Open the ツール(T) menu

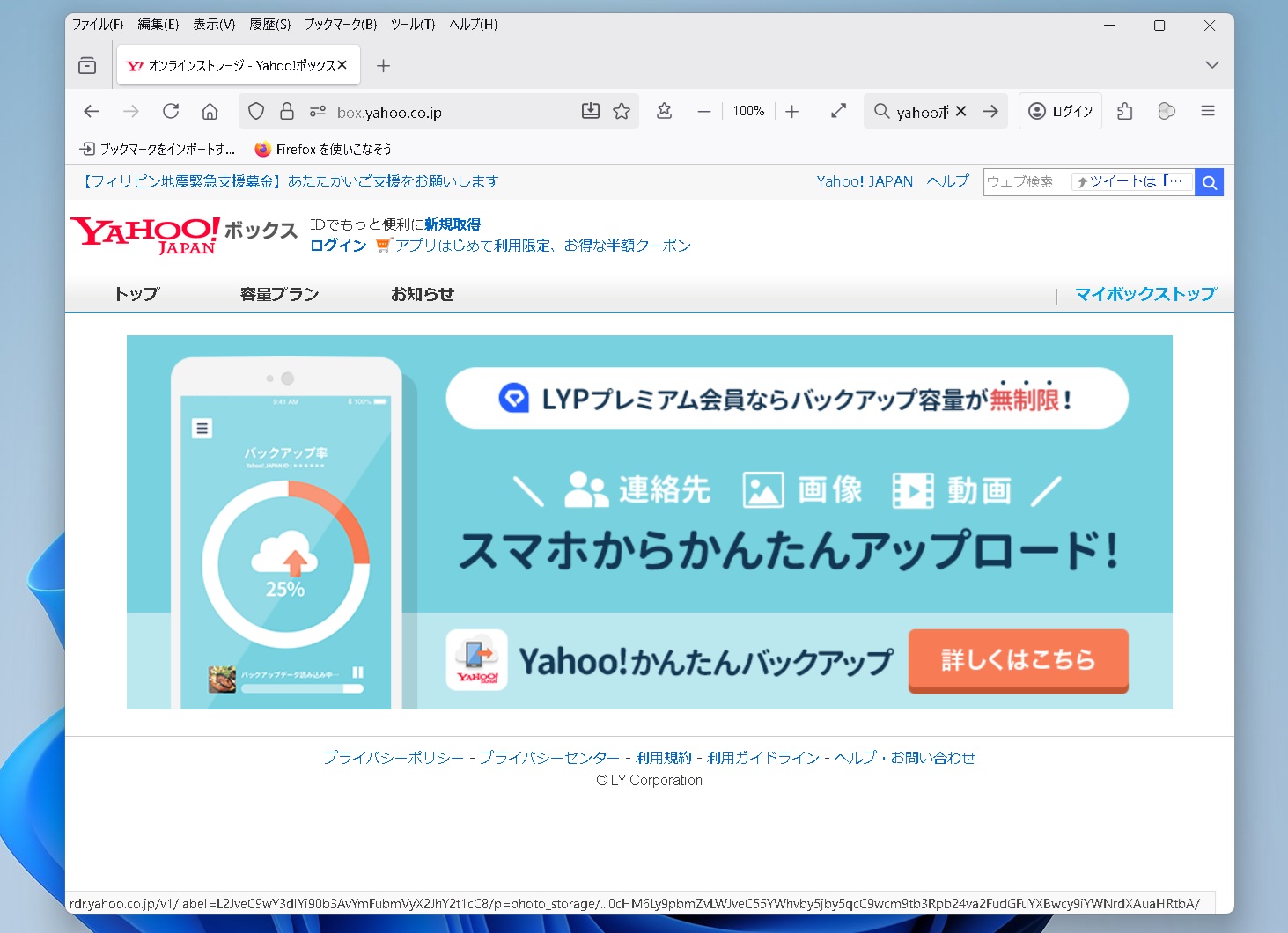pyautogui.click(x=413, y=25)
